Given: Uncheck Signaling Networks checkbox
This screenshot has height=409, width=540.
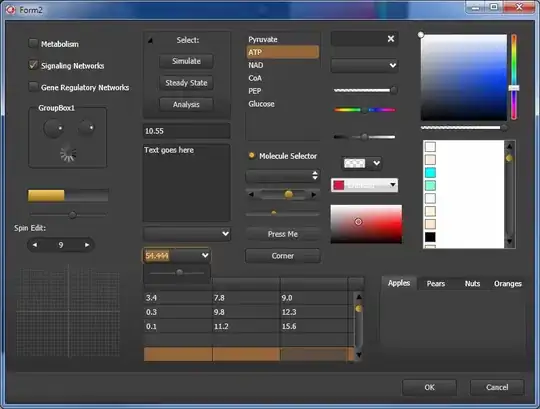Looking at the screenshot, I should [33, 65].
